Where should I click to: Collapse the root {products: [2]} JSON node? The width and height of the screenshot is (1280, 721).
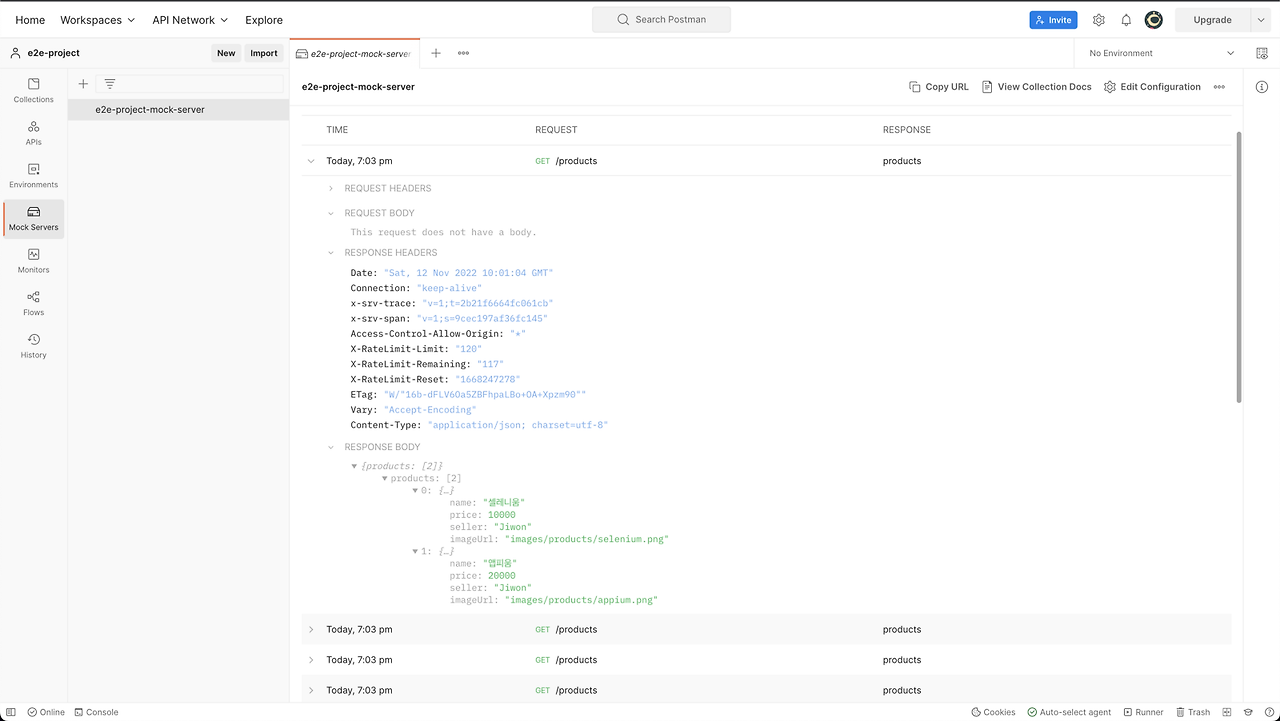click(x=354, y=467)
